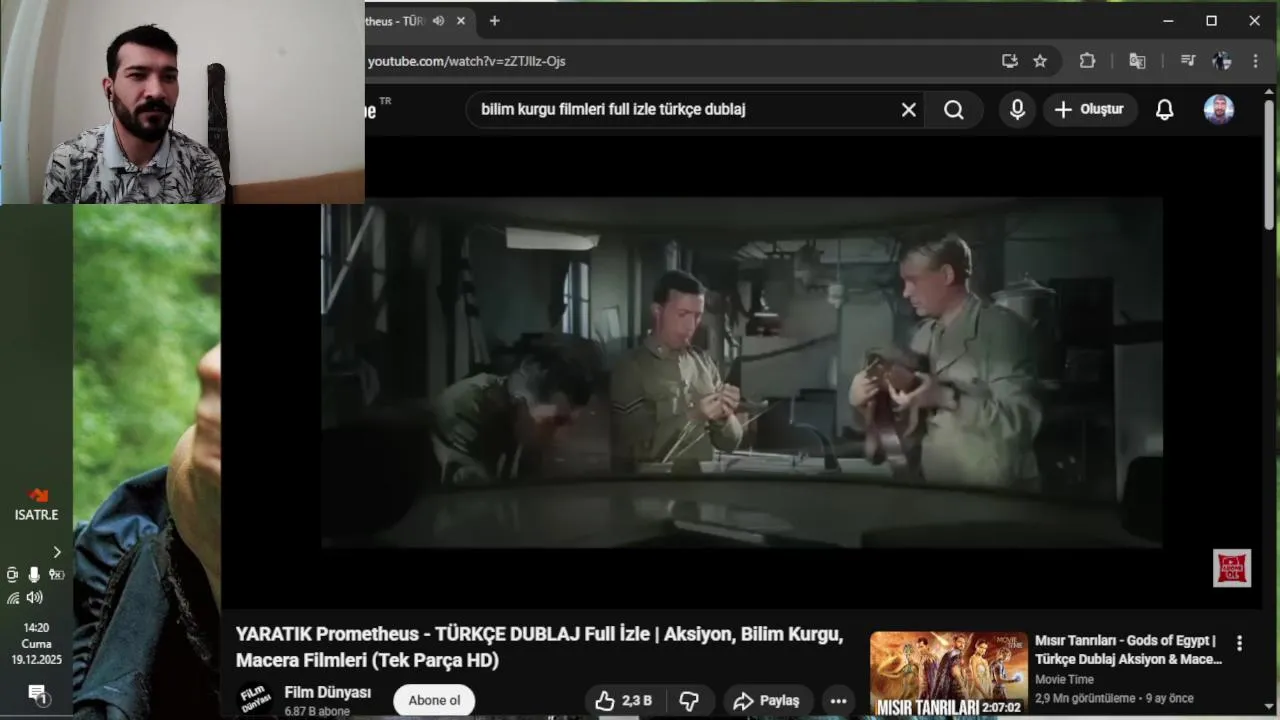Install app icon in address bar

[1010, 61]
